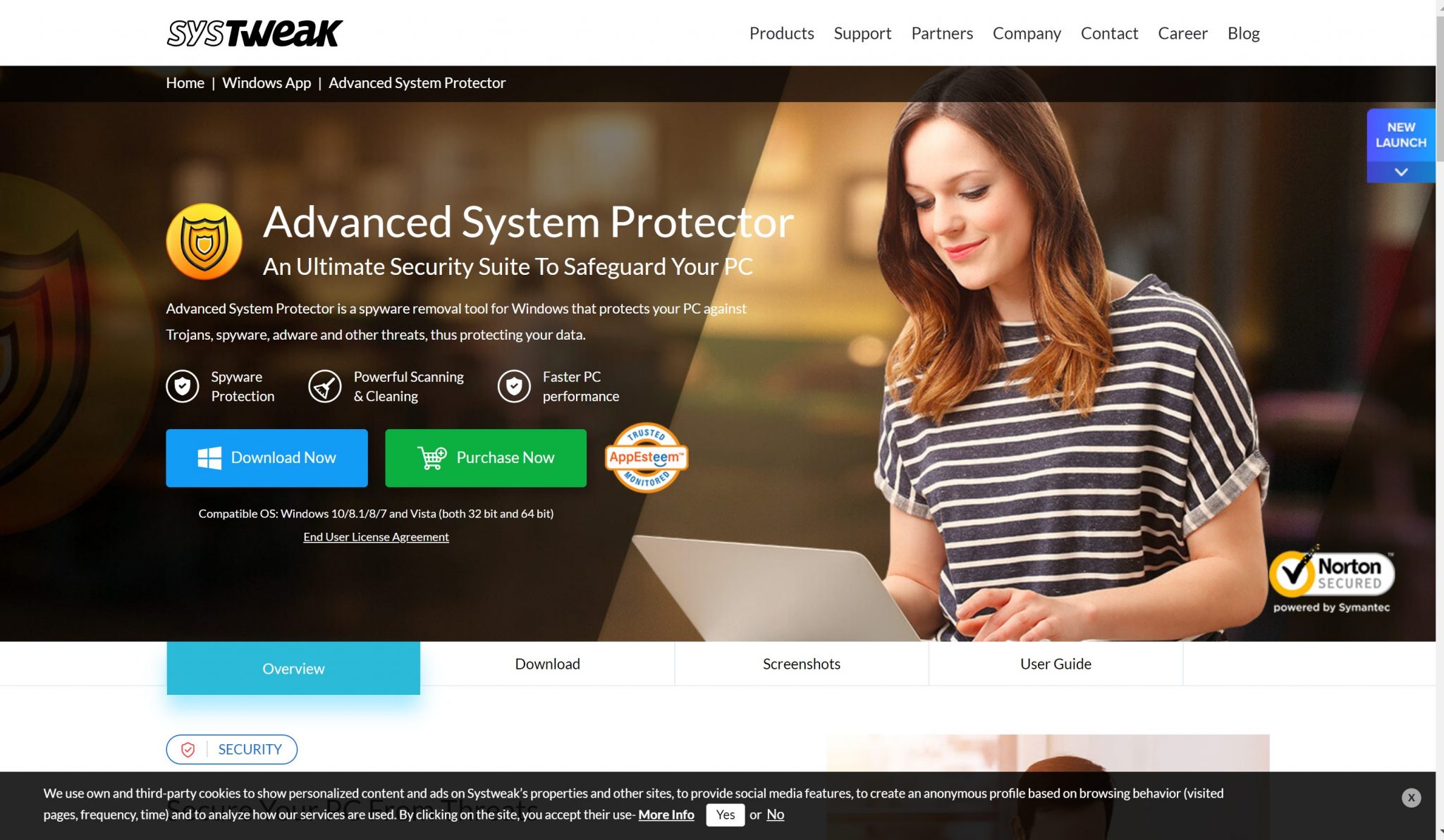The width and height of the screenshot is (1444, 840).
Task: Select the Overview tab
Action: coord(293,668)
